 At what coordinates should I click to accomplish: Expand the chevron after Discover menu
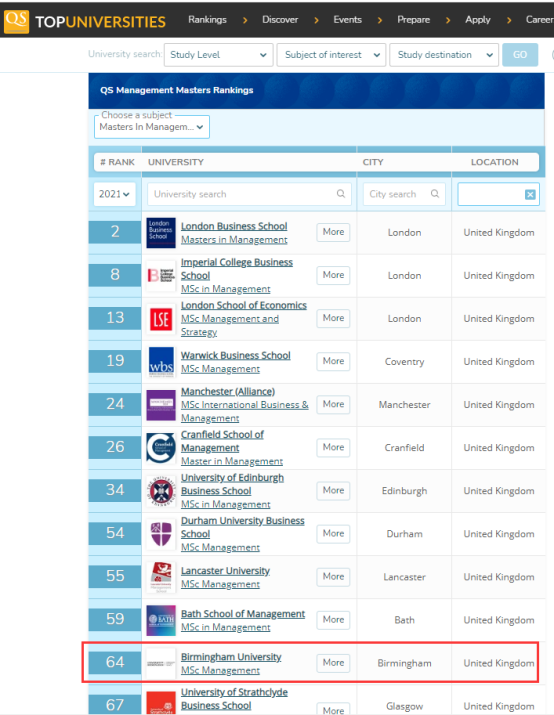click(x=316, y=20)
